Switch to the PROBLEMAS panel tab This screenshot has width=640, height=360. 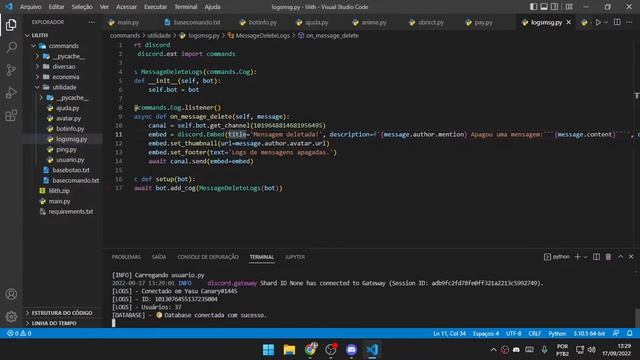coord(126,257)
